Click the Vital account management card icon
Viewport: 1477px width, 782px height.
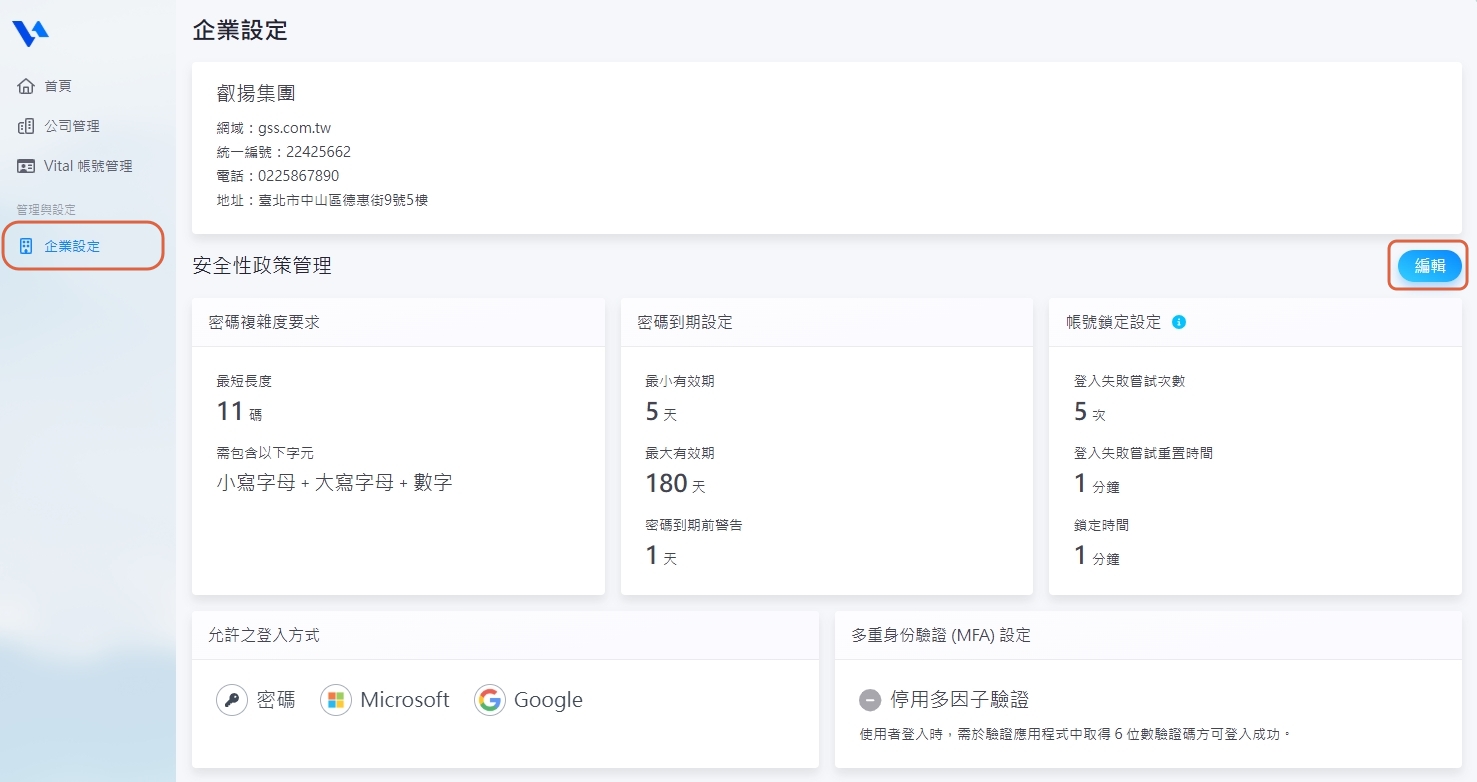[x=27, y=166]
